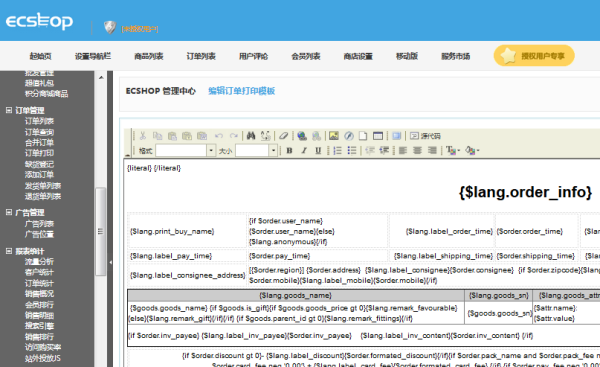Align text left

coord(403,150)
